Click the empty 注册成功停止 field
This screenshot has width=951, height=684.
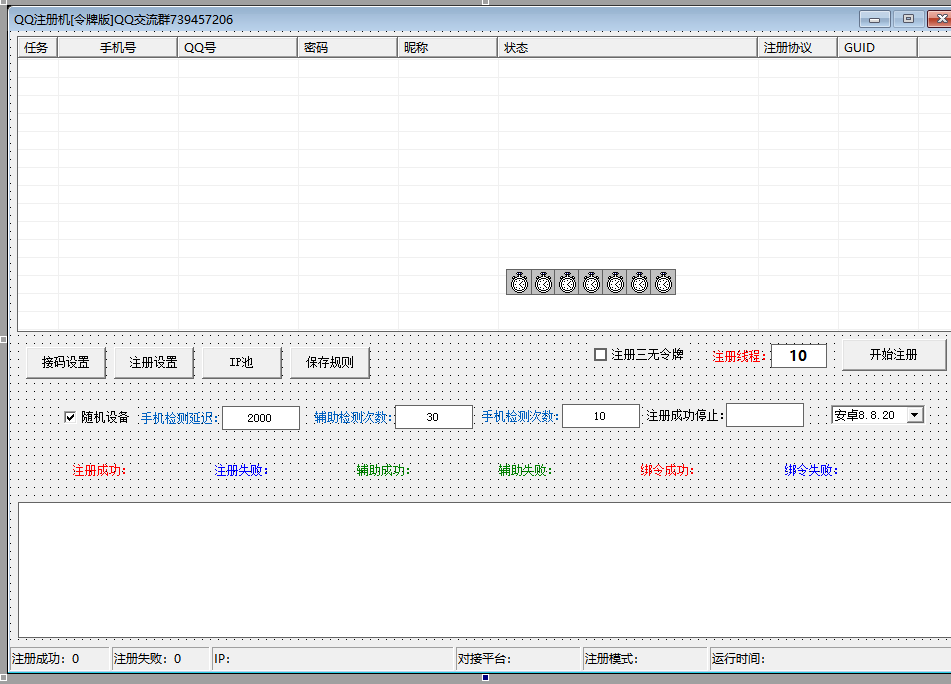point(764,415)
